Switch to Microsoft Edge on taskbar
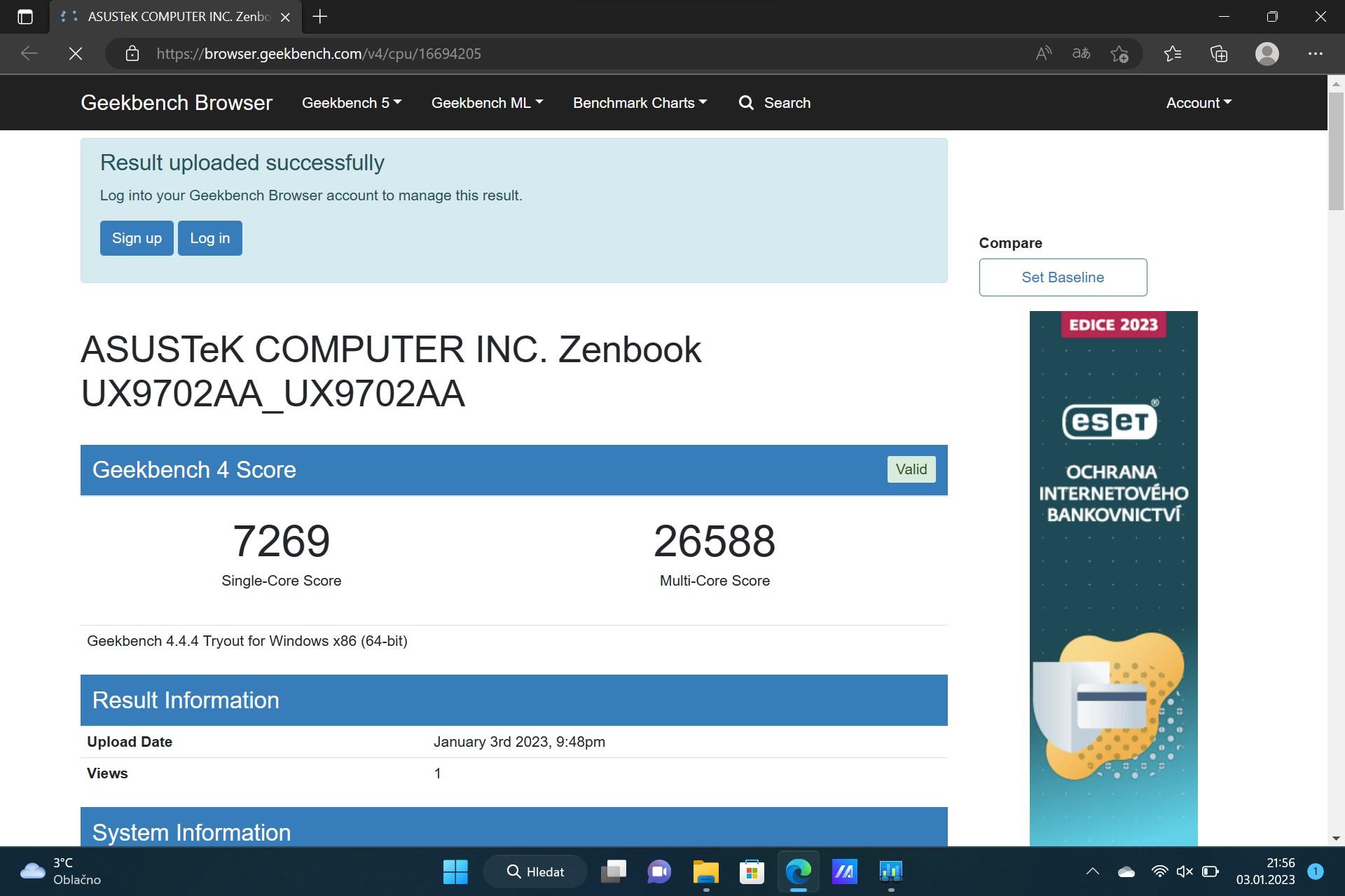This screenshot has width=1345, height=896. [798, 871]
